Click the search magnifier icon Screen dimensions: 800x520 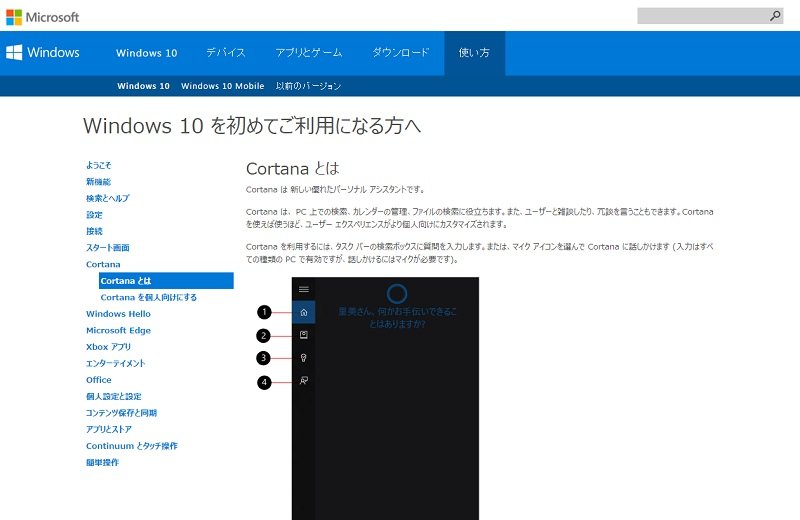pos(775,16)
